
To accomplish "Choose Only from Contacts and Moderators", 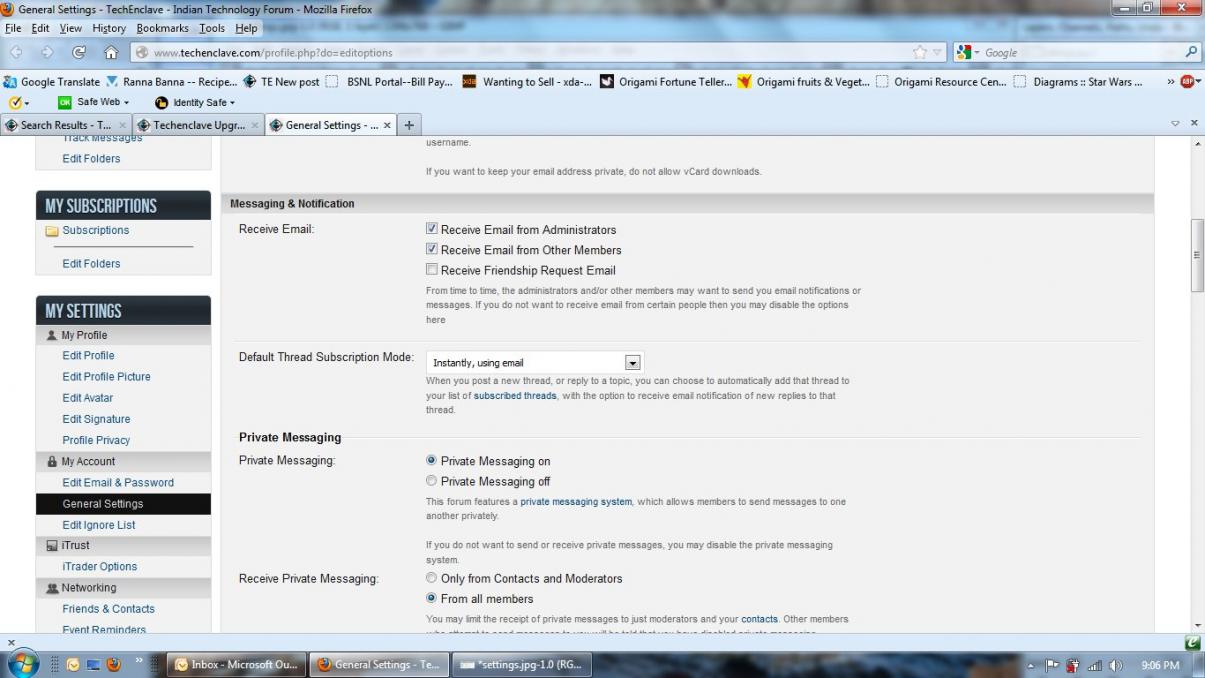I will point(432,578).
